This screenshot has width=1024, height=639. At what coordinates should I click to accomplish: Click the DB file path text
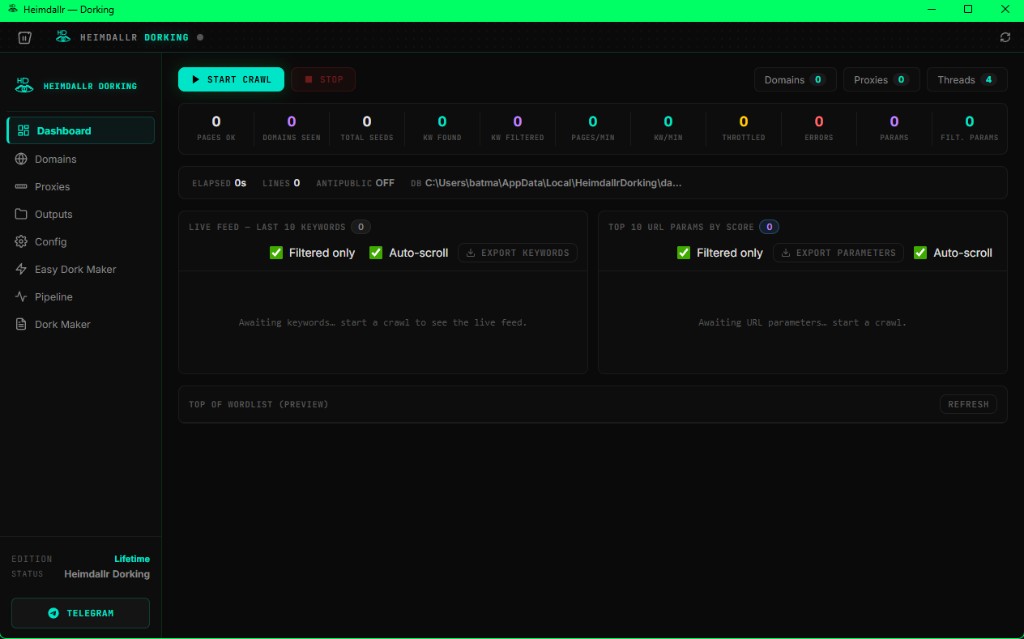553,183
